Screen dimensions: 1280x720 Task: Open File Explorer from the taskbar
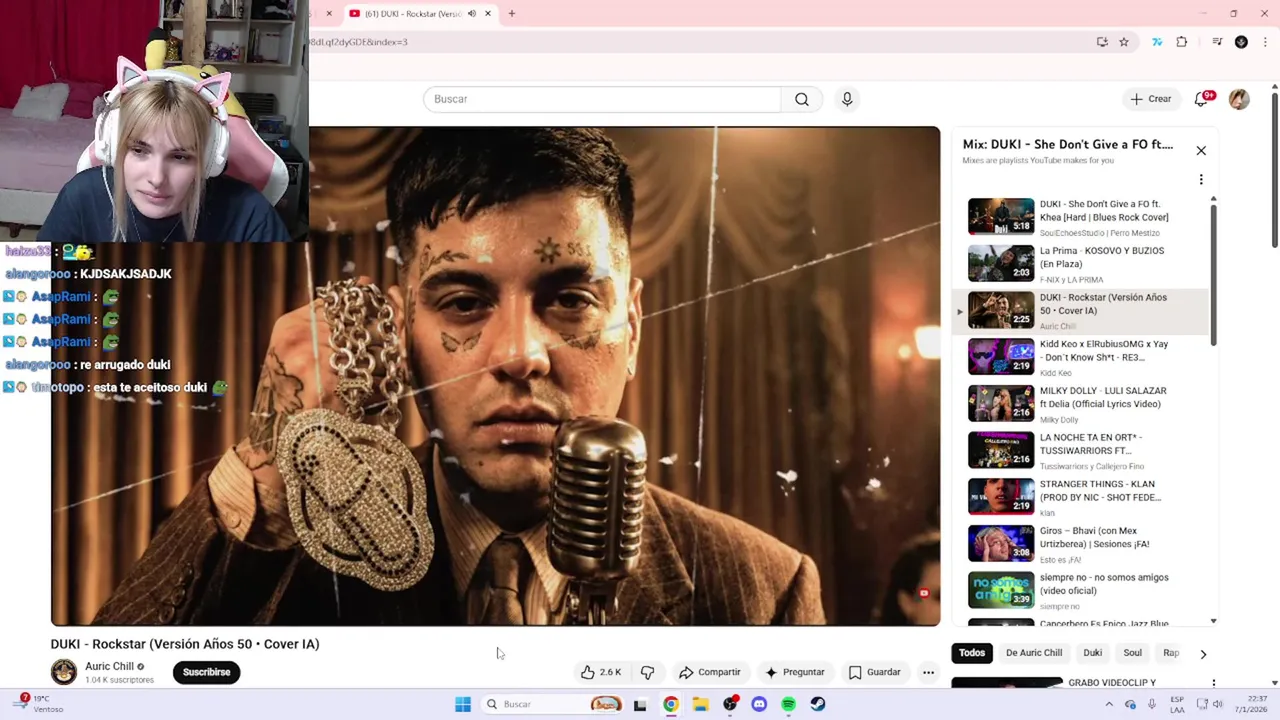click(x=700, y=704)
